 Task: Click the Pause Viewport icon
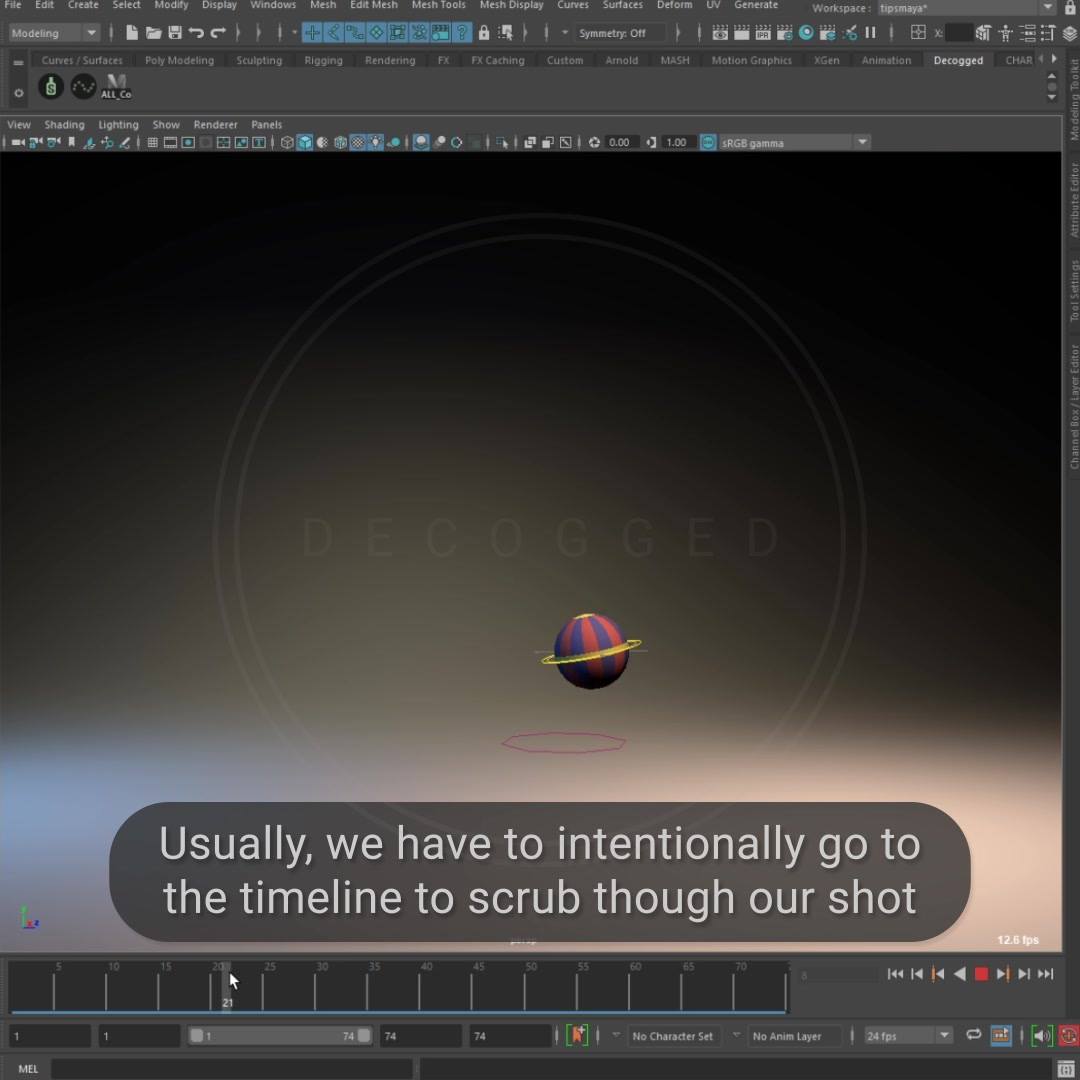(x=871, y=32)
